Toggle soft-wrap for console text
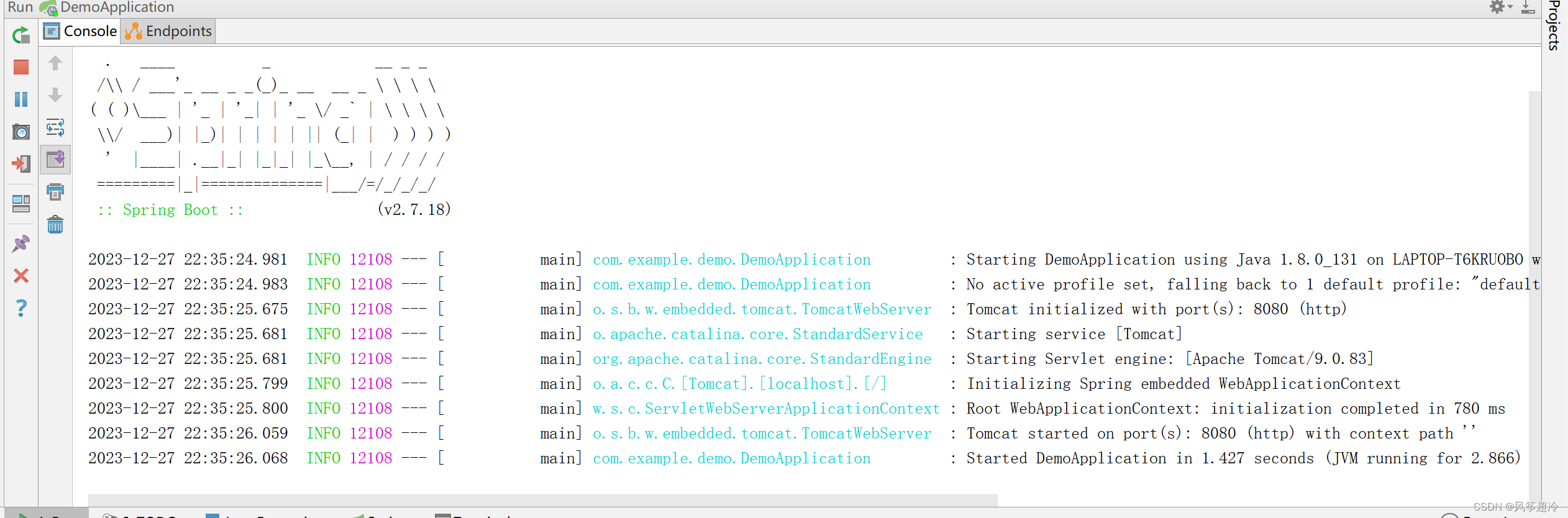The height and width of the screenshot is (518, 1568). click(x=55, y=128)
